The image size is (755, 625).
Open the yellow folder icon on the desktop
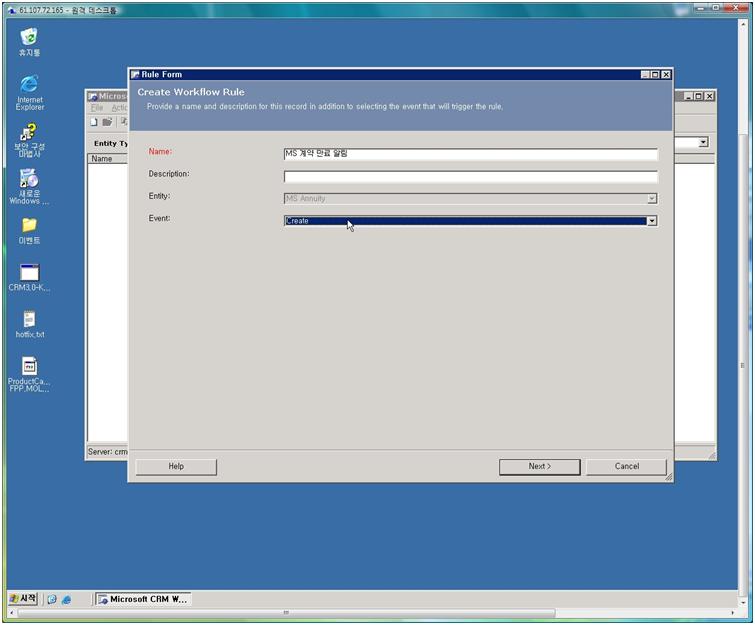(29, 230)
